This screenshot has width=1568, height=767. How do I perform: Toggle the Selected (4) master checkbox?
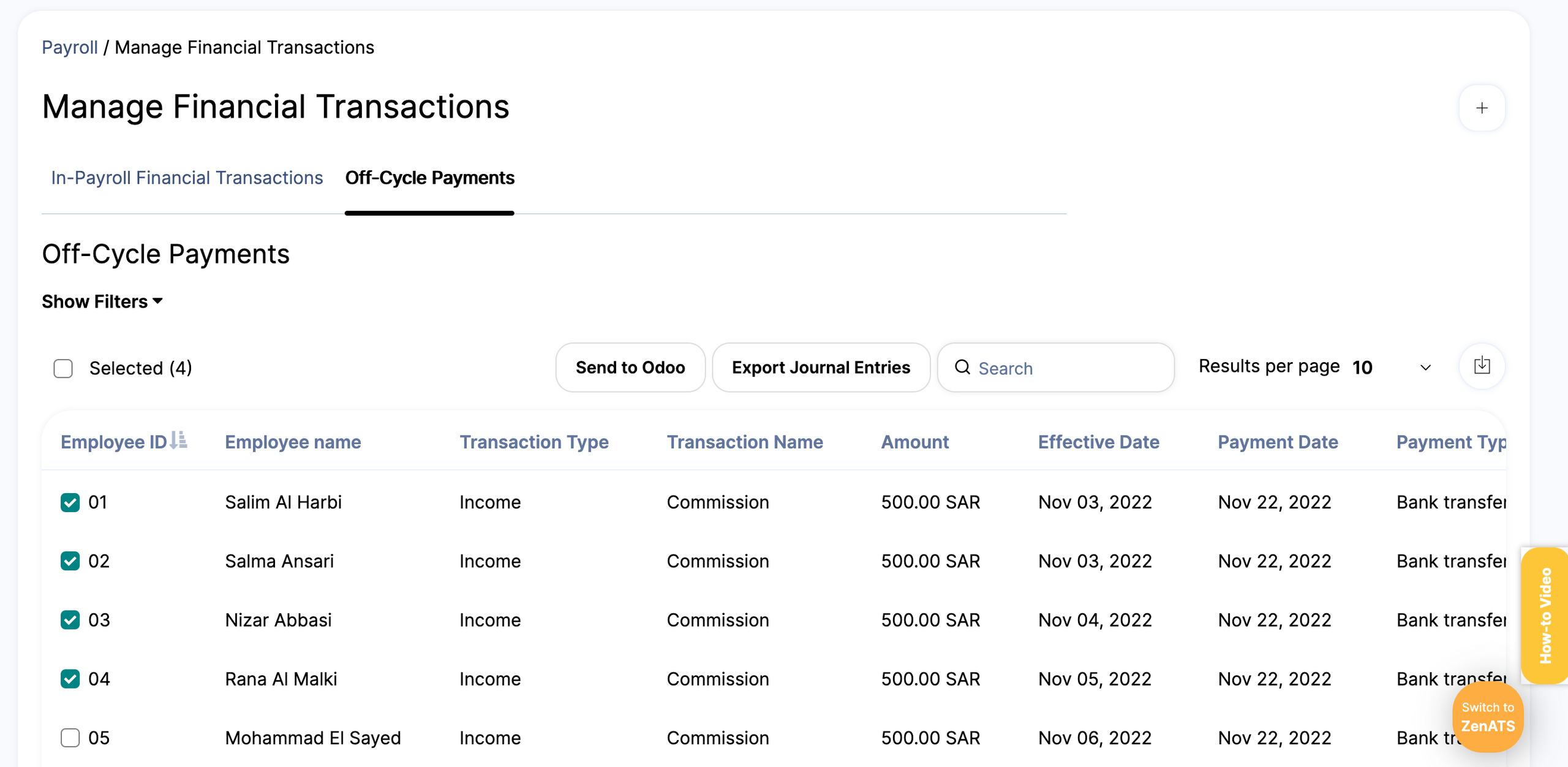63,368
